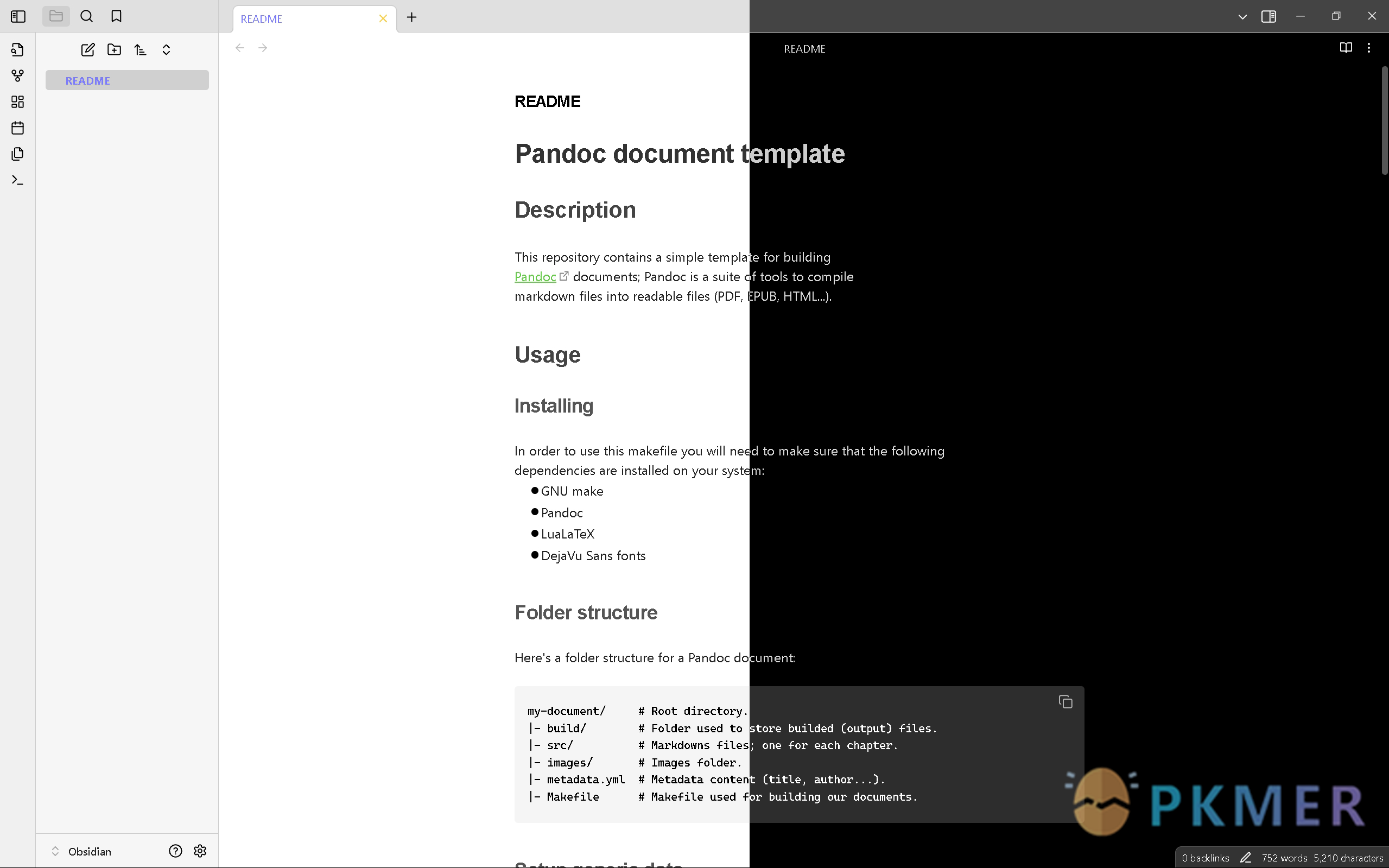The image size is (1389, 868).
Task: Close the README tab
Action: (383, 19)
